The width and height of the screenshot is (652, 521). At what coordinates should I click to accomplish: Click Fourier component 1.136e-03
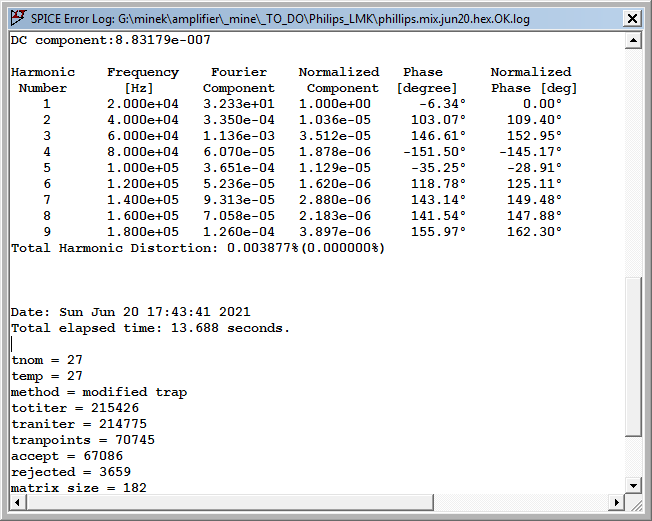click(x=239, y=136)
